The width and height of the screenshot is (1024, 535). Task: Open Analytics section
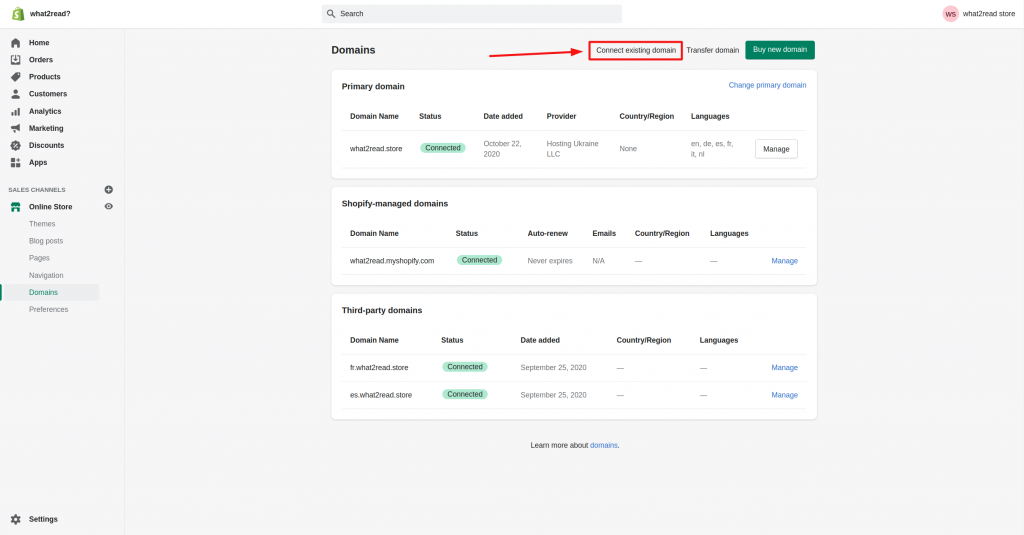click(45, 111)
